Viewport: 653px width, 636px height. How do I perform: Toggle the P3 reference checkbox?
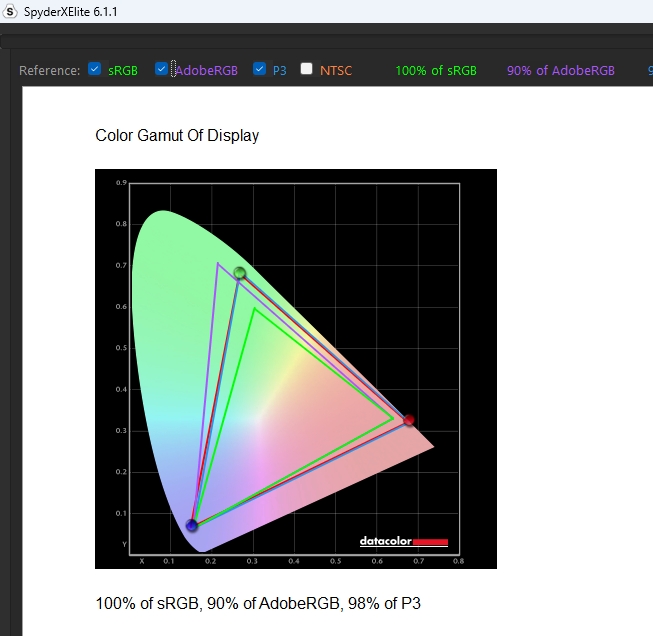pyautogui.click(x=260, y=70)
